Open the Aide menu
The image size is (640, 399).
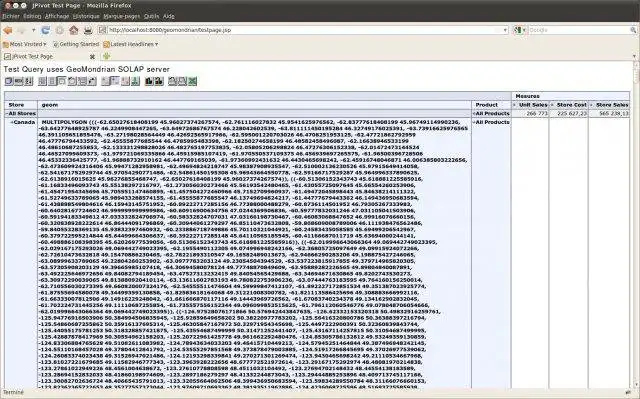click(169, 16)
